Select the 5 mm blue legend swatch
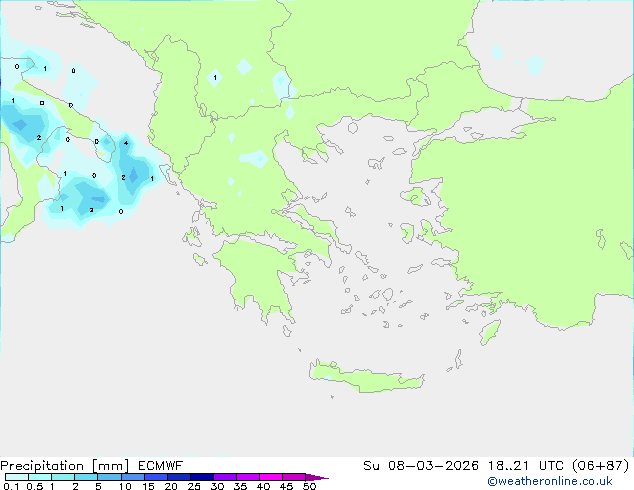The width and height of the screenshot is (634, 490). point(109,477)
